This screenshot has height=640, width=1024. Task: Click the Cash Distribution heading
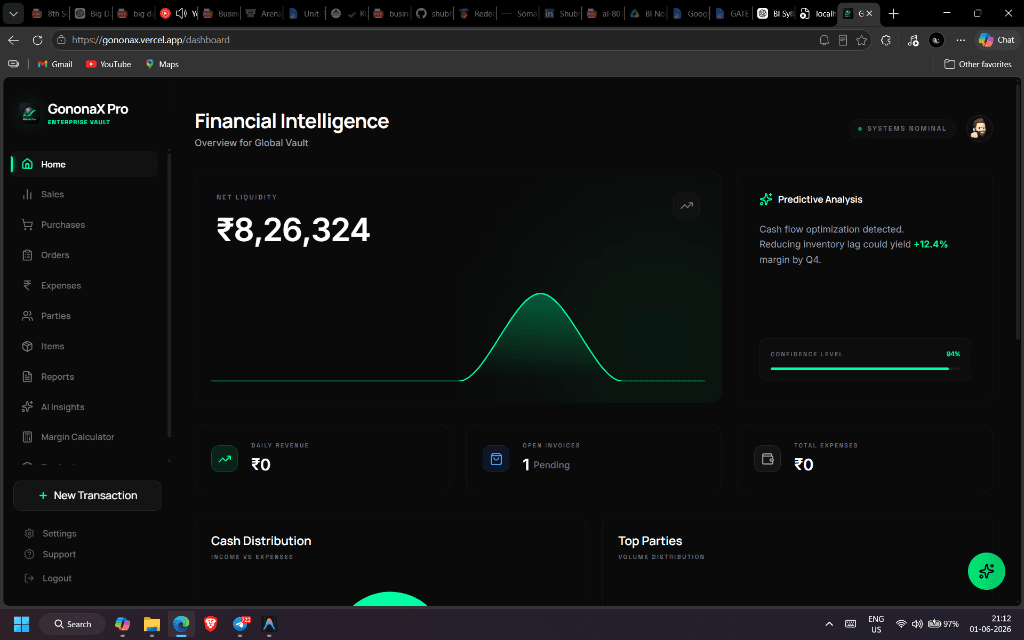261,541
